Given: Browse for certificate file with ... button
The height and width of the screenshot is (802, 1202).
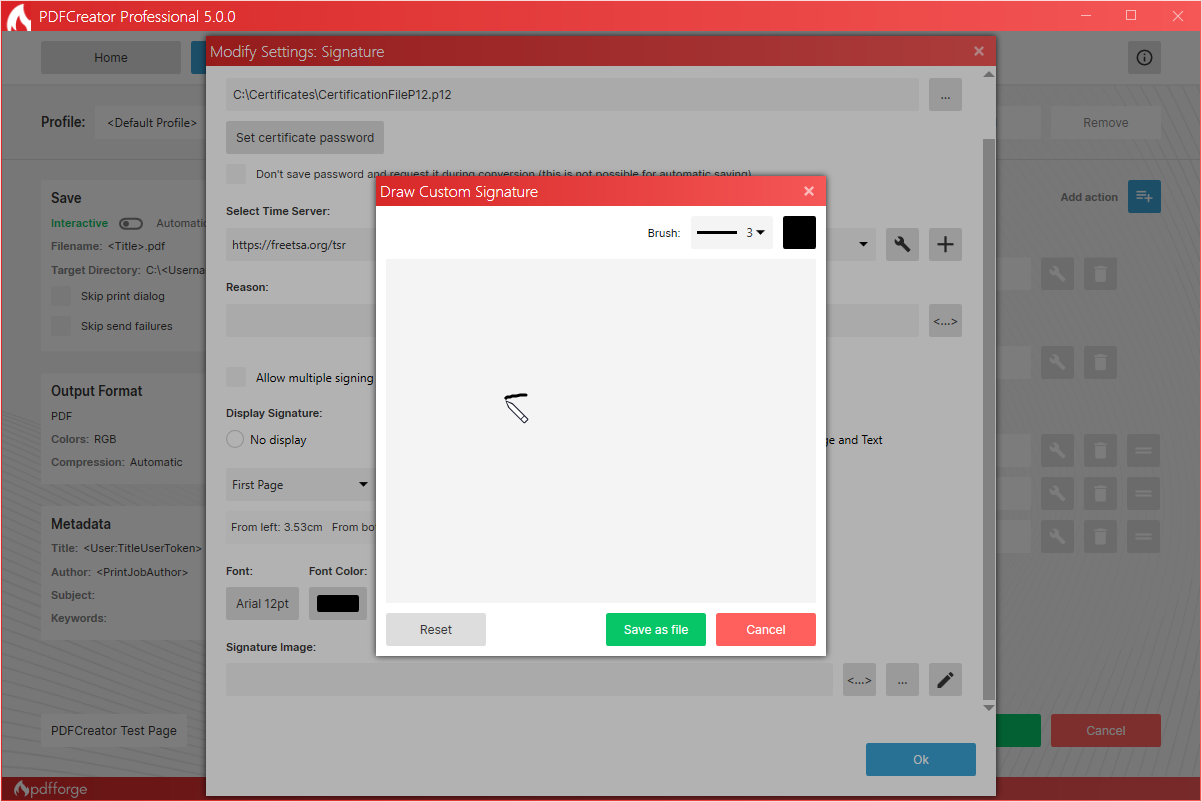Looking at the screenshot, I should pos(945,95).
